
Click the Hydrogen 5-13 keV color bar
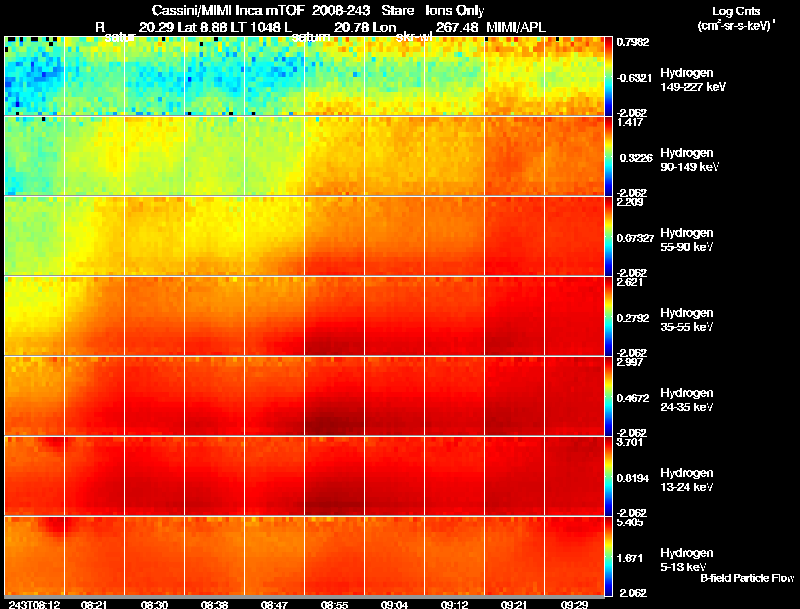point(608,556)
